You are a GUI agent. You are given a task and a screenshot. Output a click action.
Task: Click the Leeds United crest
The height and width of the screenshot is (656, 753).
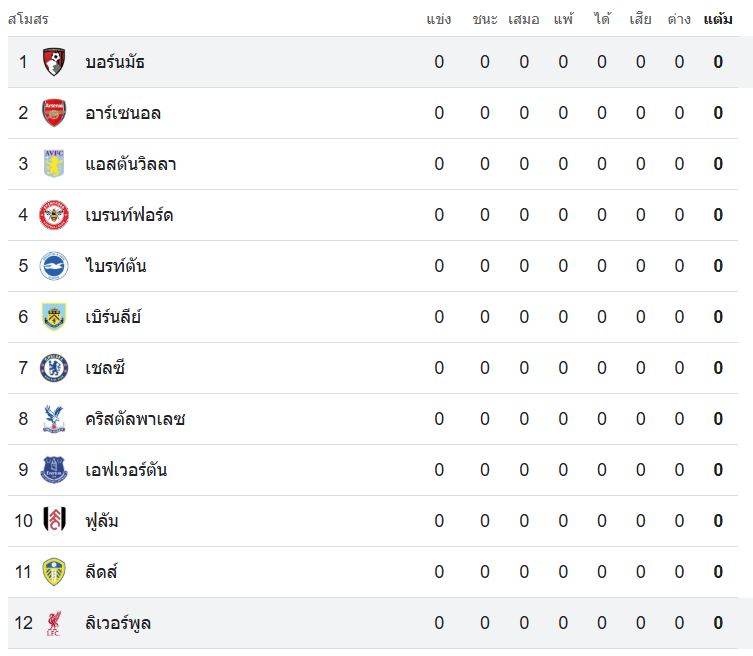54,571
